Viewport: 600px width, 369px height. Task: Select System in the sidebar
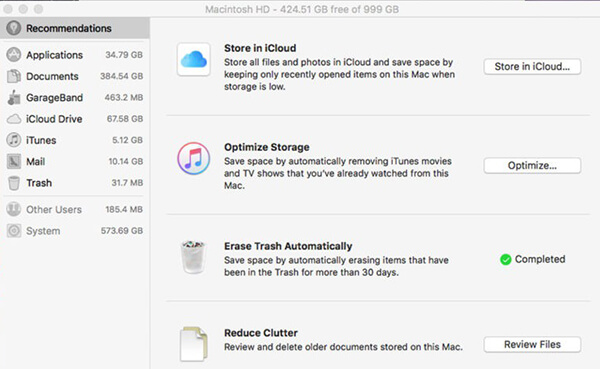[75, 231]
